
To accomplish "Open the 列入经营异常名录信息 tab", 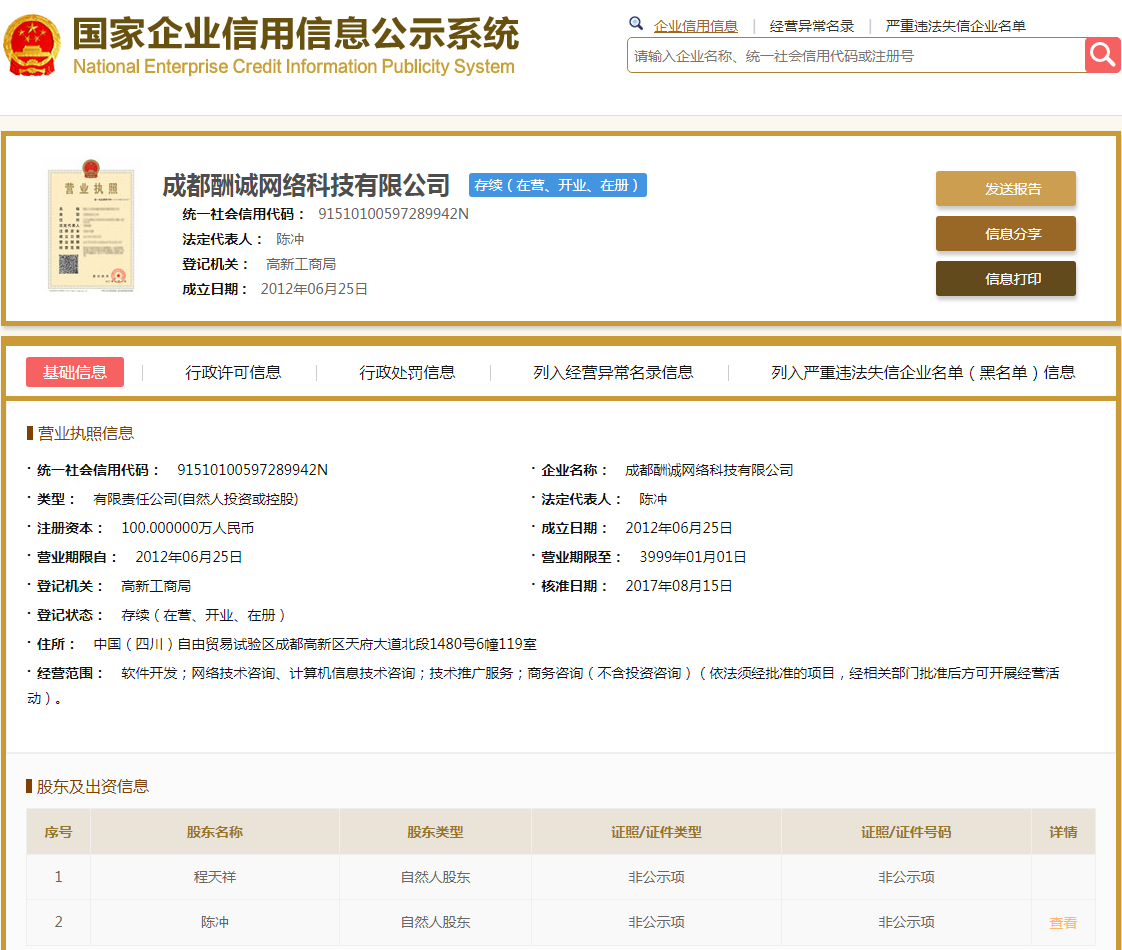I will click(x=613, y=372).
